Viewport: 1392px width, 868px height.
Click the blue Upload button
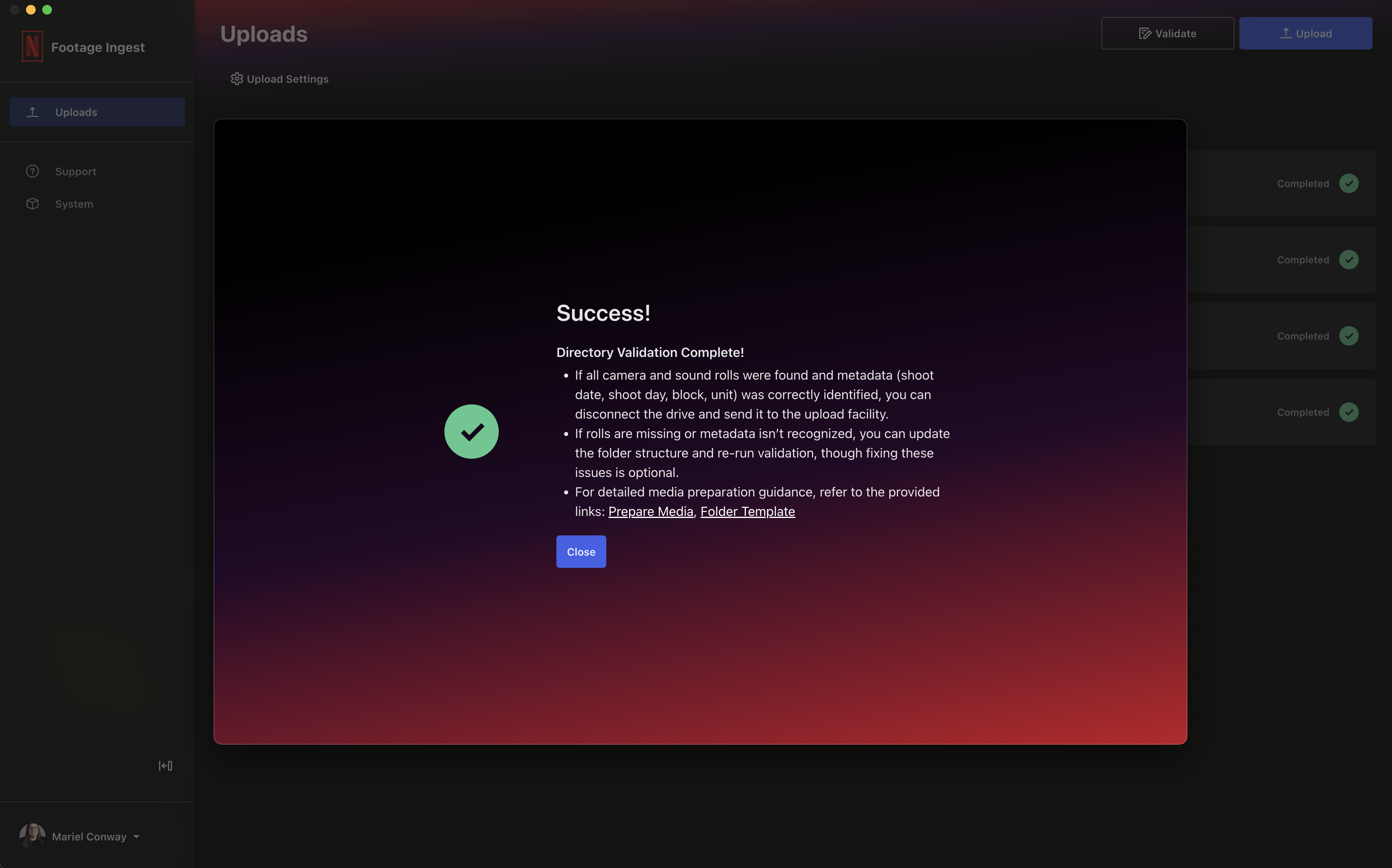[1306, 33]
